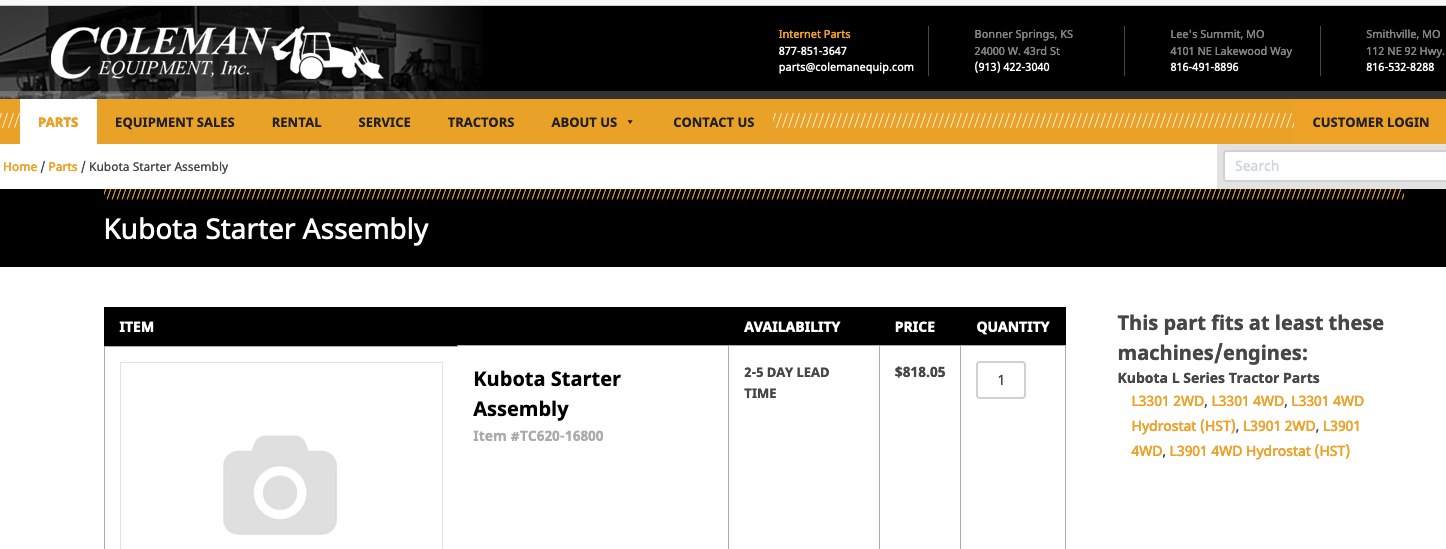Click the AVAILABILITY column header
Viewport: 1446px width, 549px height.
click(792, 327)
